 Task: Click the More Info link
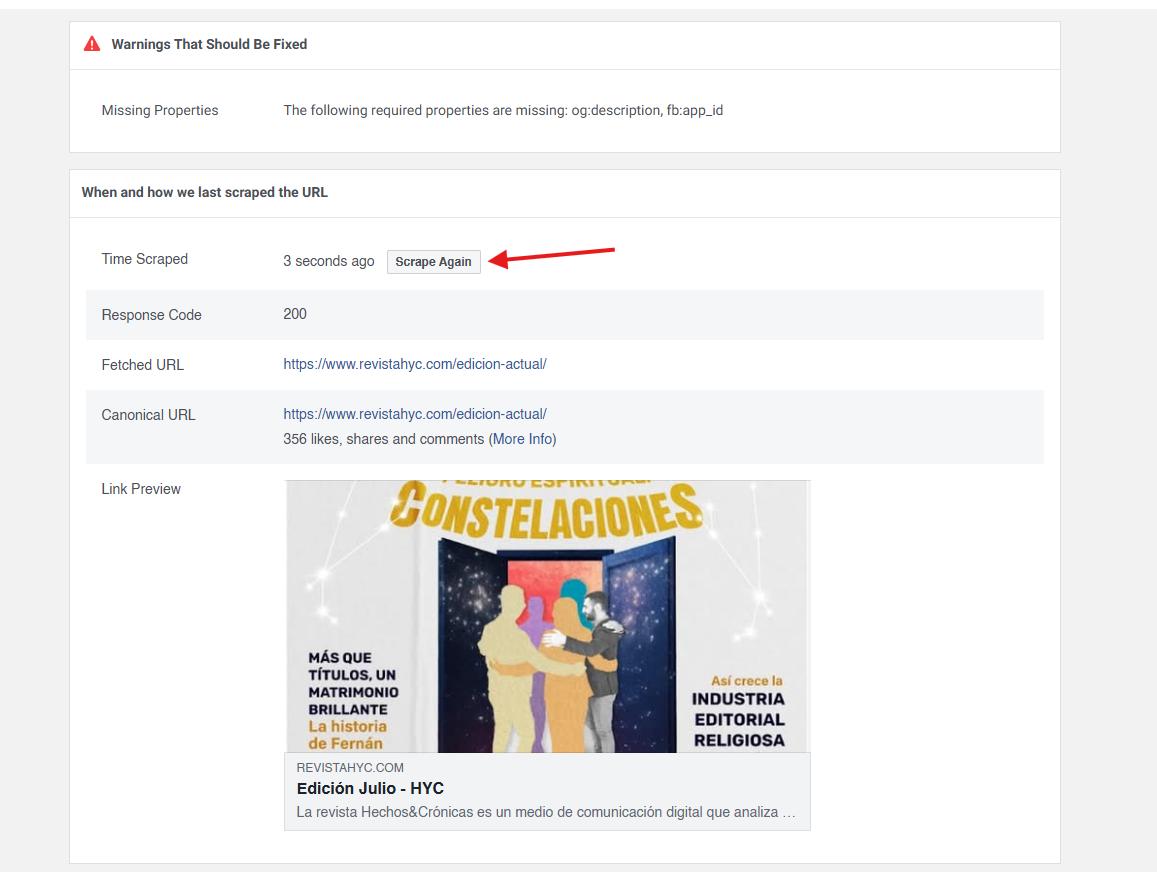point(522,439)
